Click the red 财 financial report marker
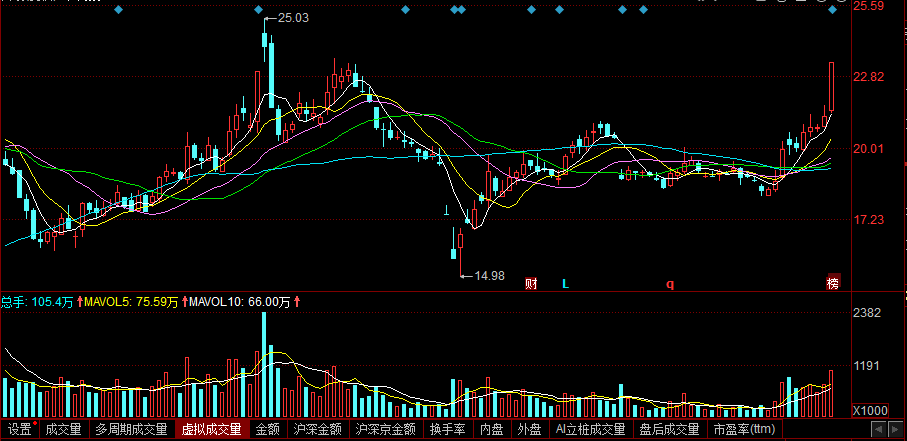Screen dimensions: 907x441 531,284
